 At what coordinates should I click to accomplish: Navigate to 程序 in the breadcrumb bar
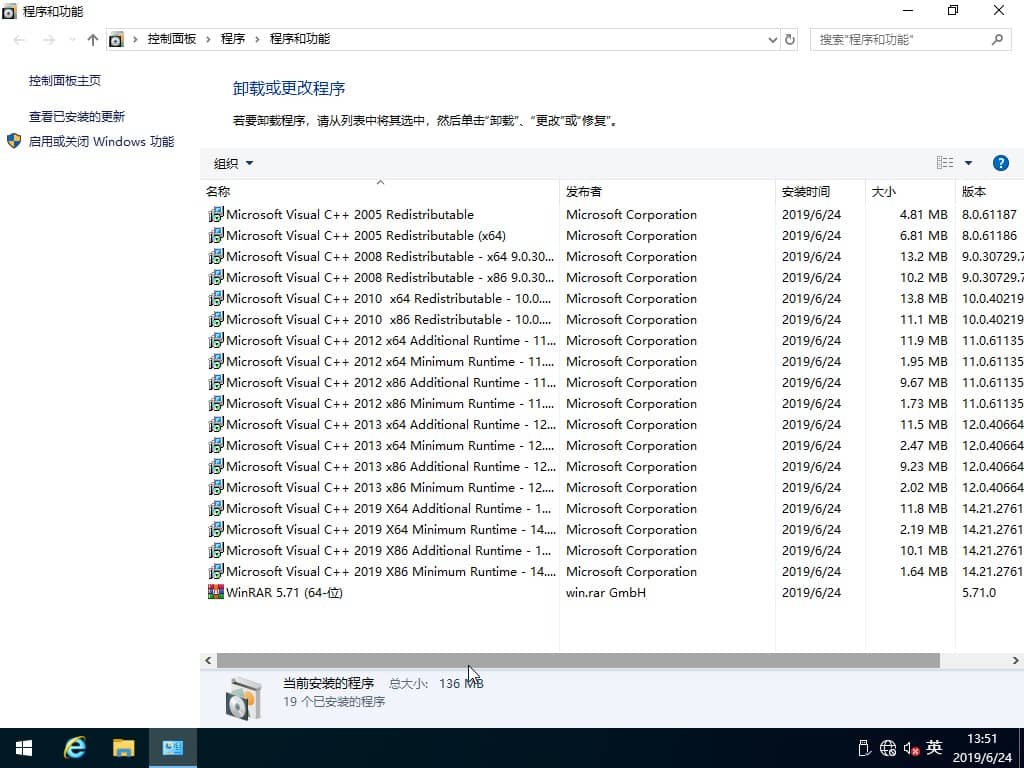[233, 39]
